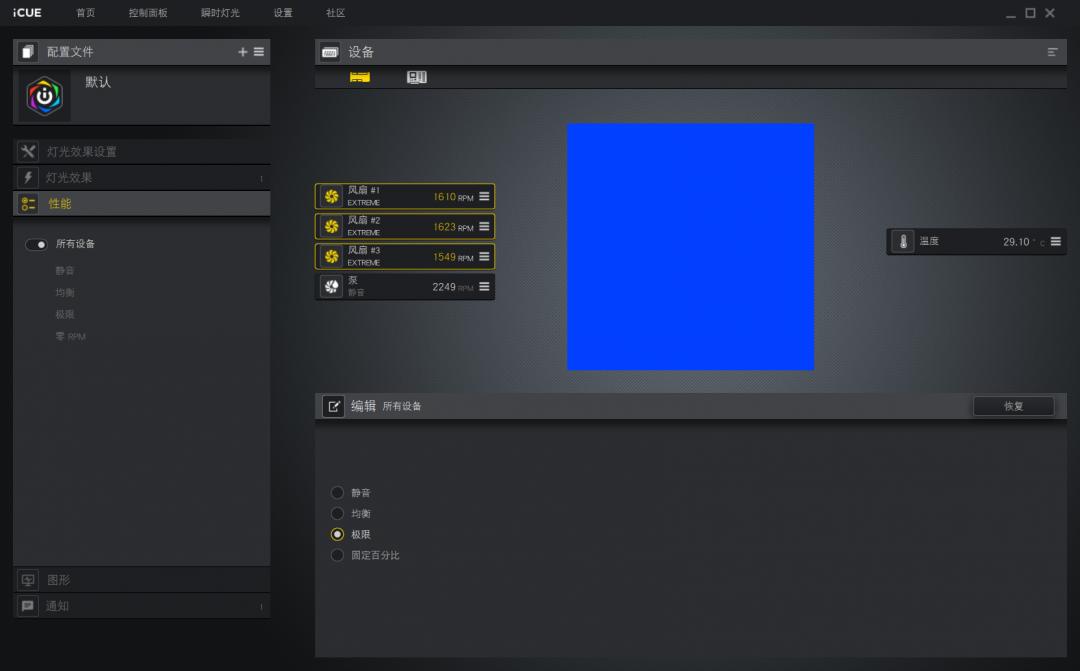Select the motherboard device icon
Screen dimensions: 1080x671
click(x=417, y=77)
